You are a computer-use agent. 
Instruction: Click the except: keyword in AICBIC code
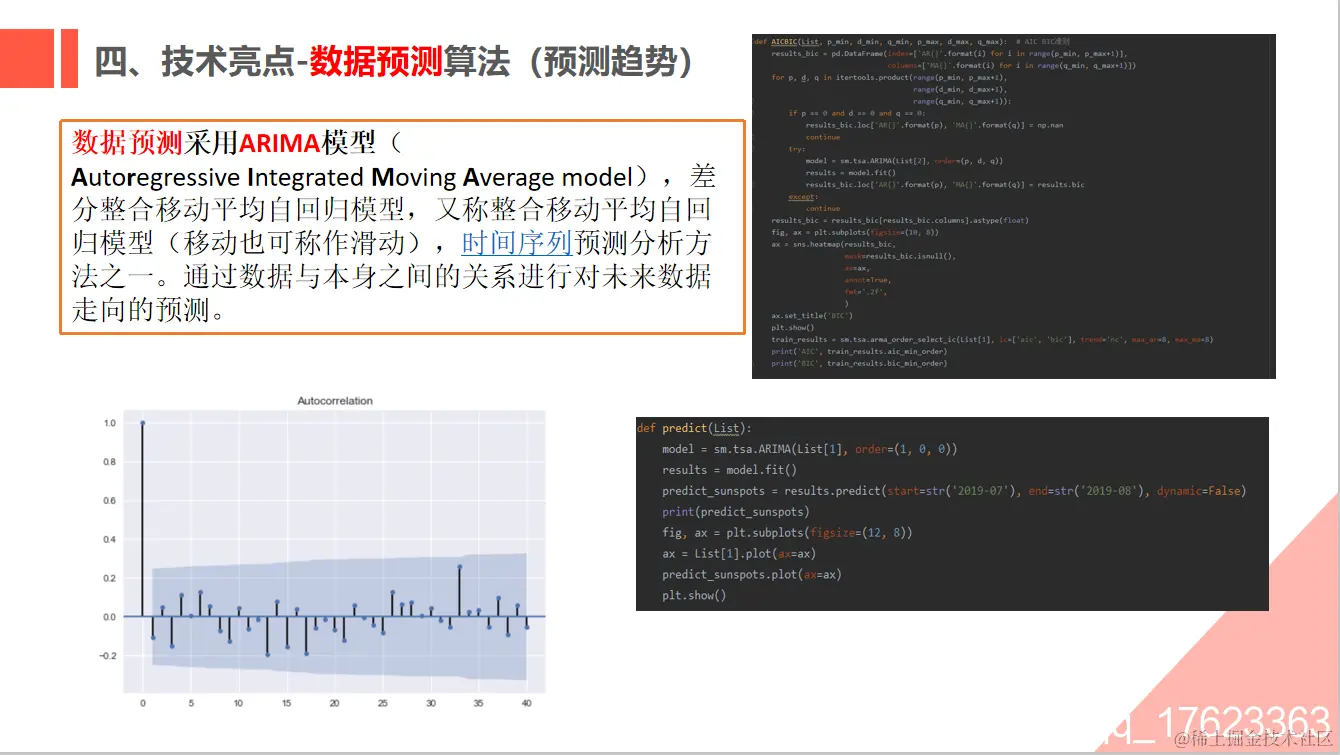click(x=803, y=197)
